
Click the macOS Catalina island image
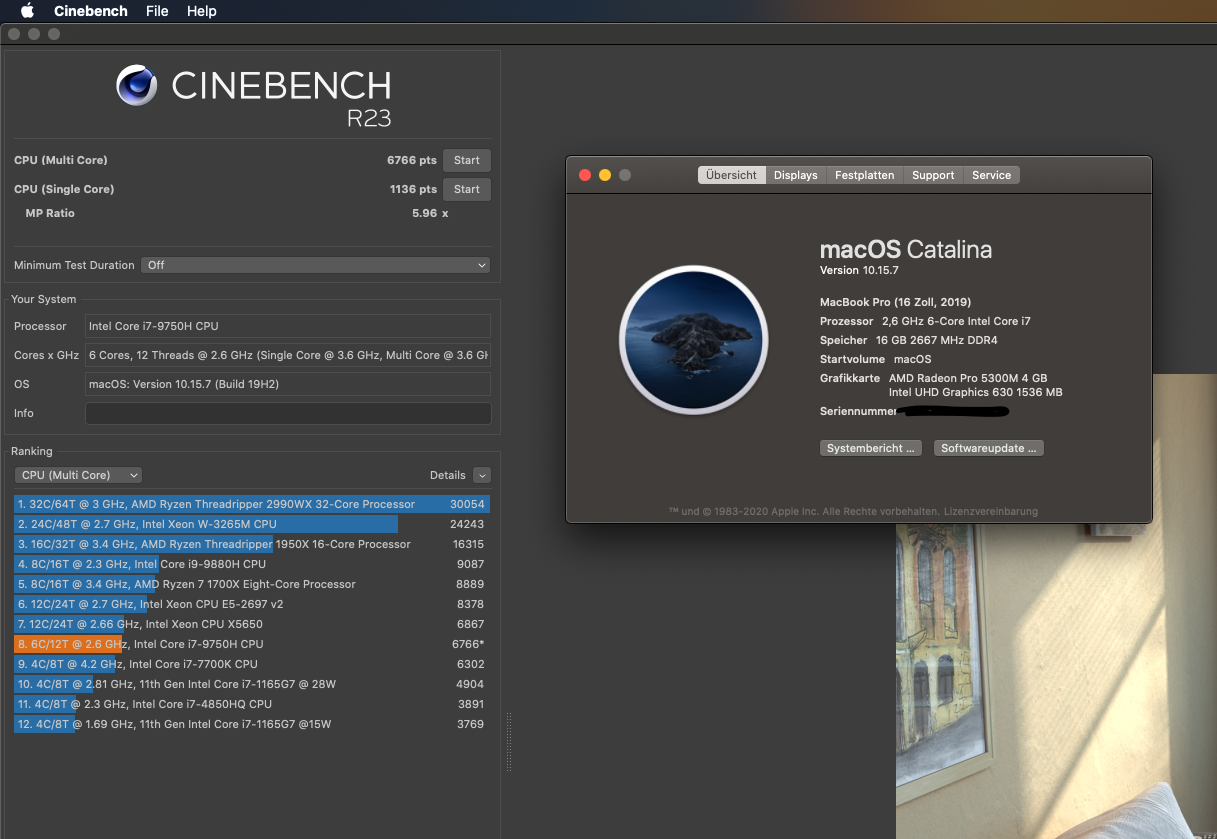694,340
